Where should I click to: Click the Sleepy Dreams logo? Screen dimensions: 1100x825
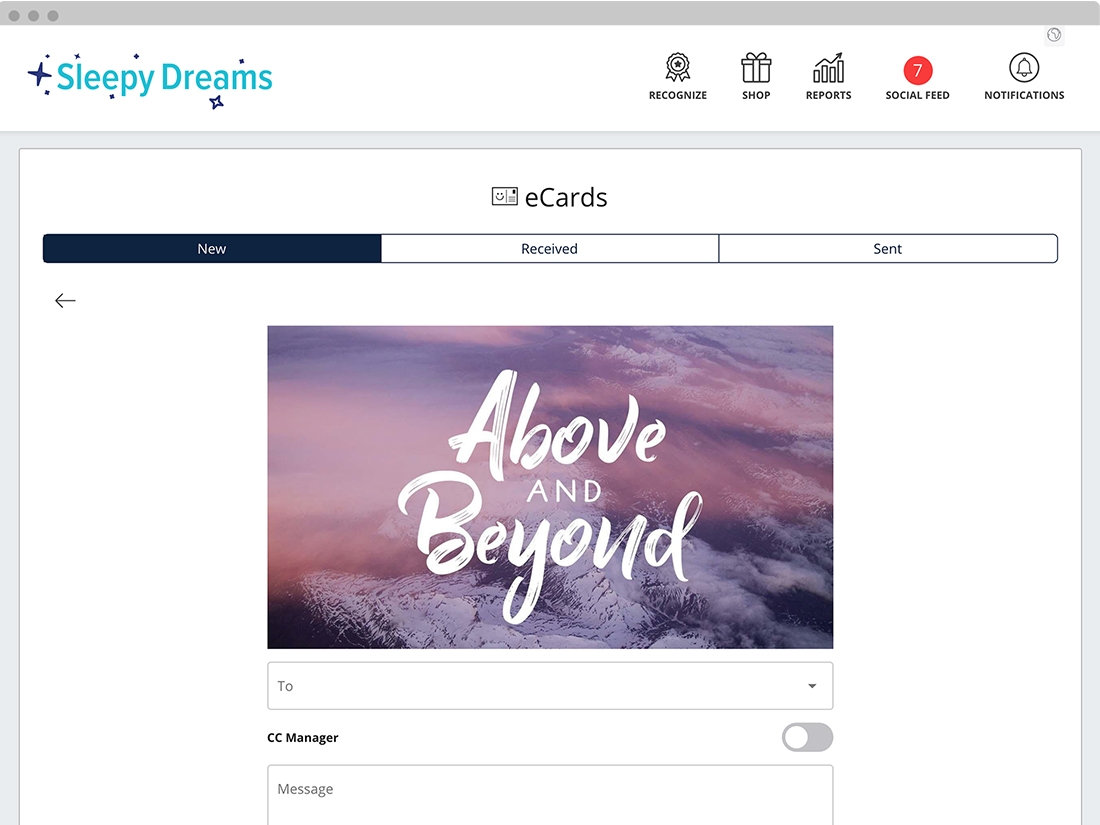point(150,79)
